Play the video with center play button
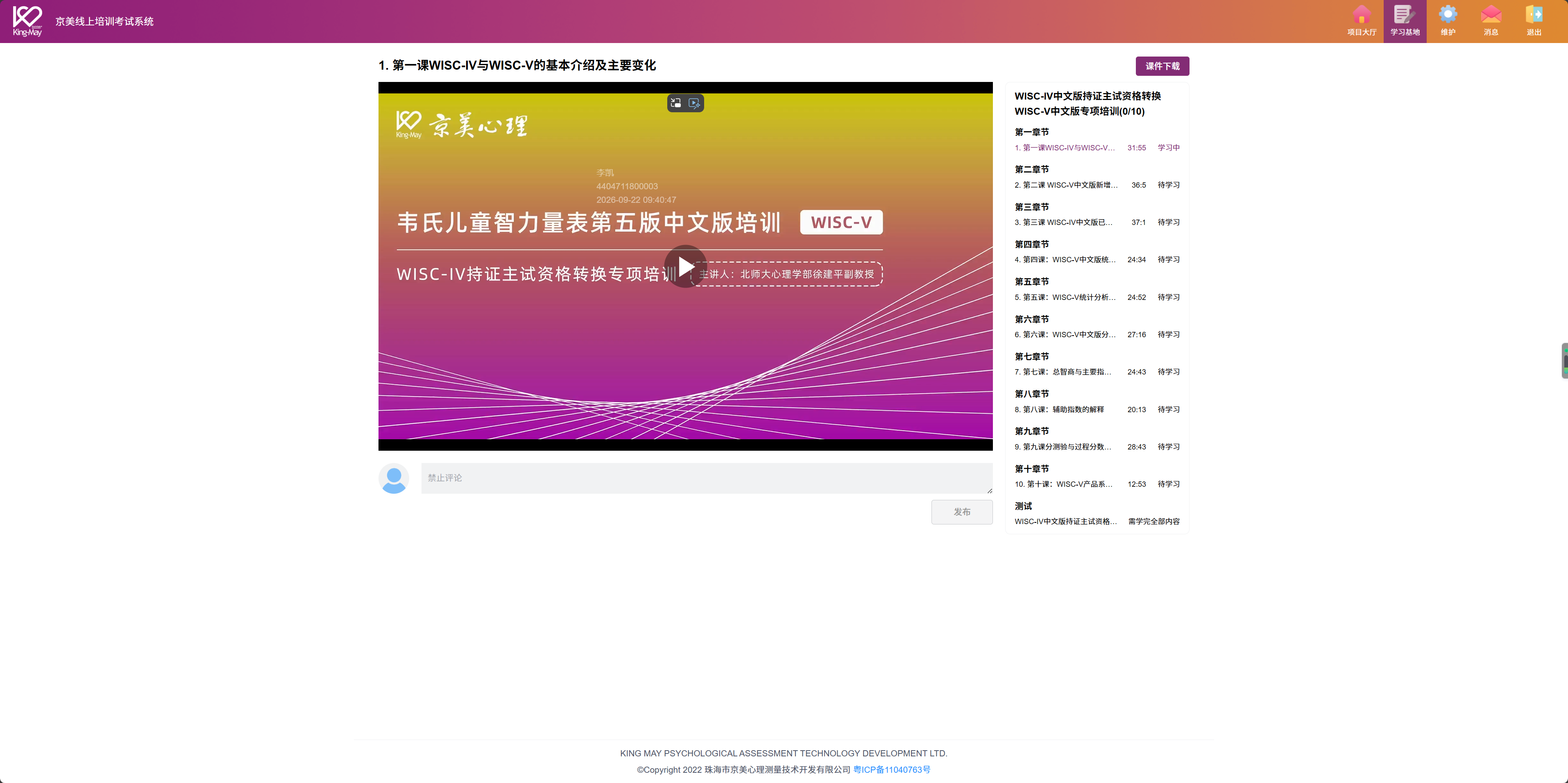1568x783 pixels. 685,266
